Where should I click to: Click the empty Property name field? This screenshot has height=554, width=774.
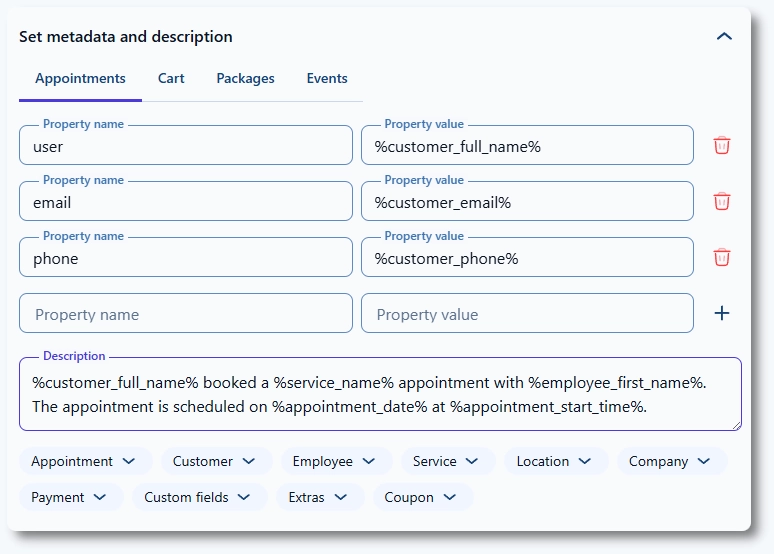[x=186, y=314]
